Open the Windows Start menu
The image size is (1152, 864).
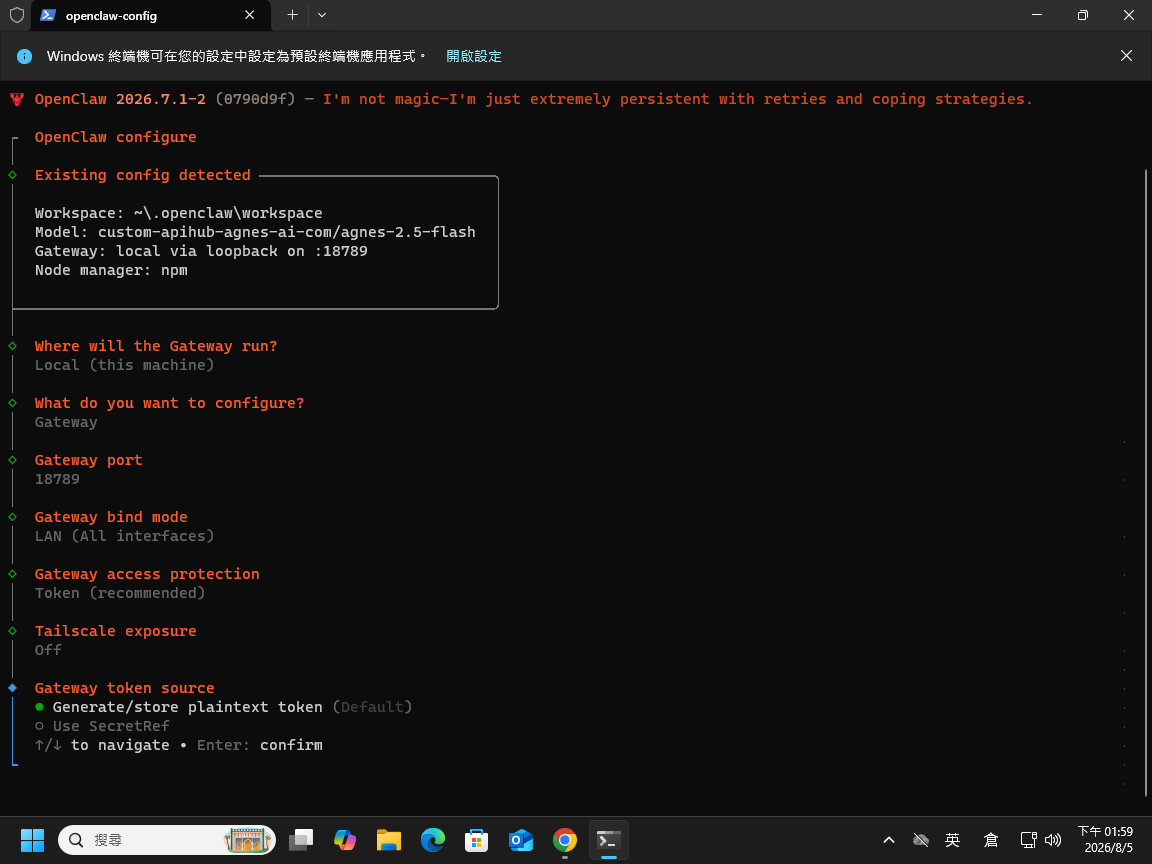(32, 840)
